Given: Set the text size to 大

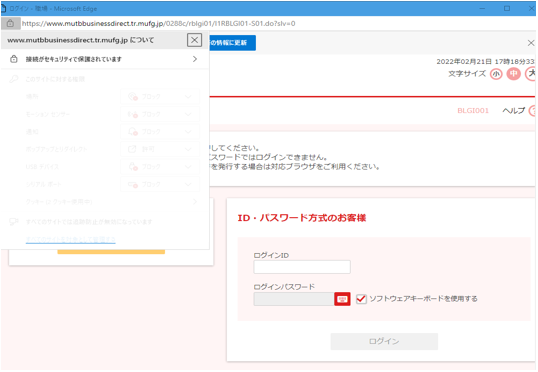Looking at the screenshot, I should 531,73.
